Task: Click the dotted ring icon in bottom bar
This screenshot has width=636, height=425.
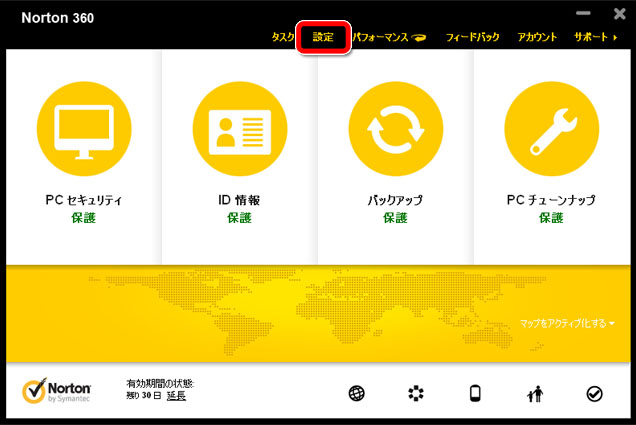Action: (416, 393)
